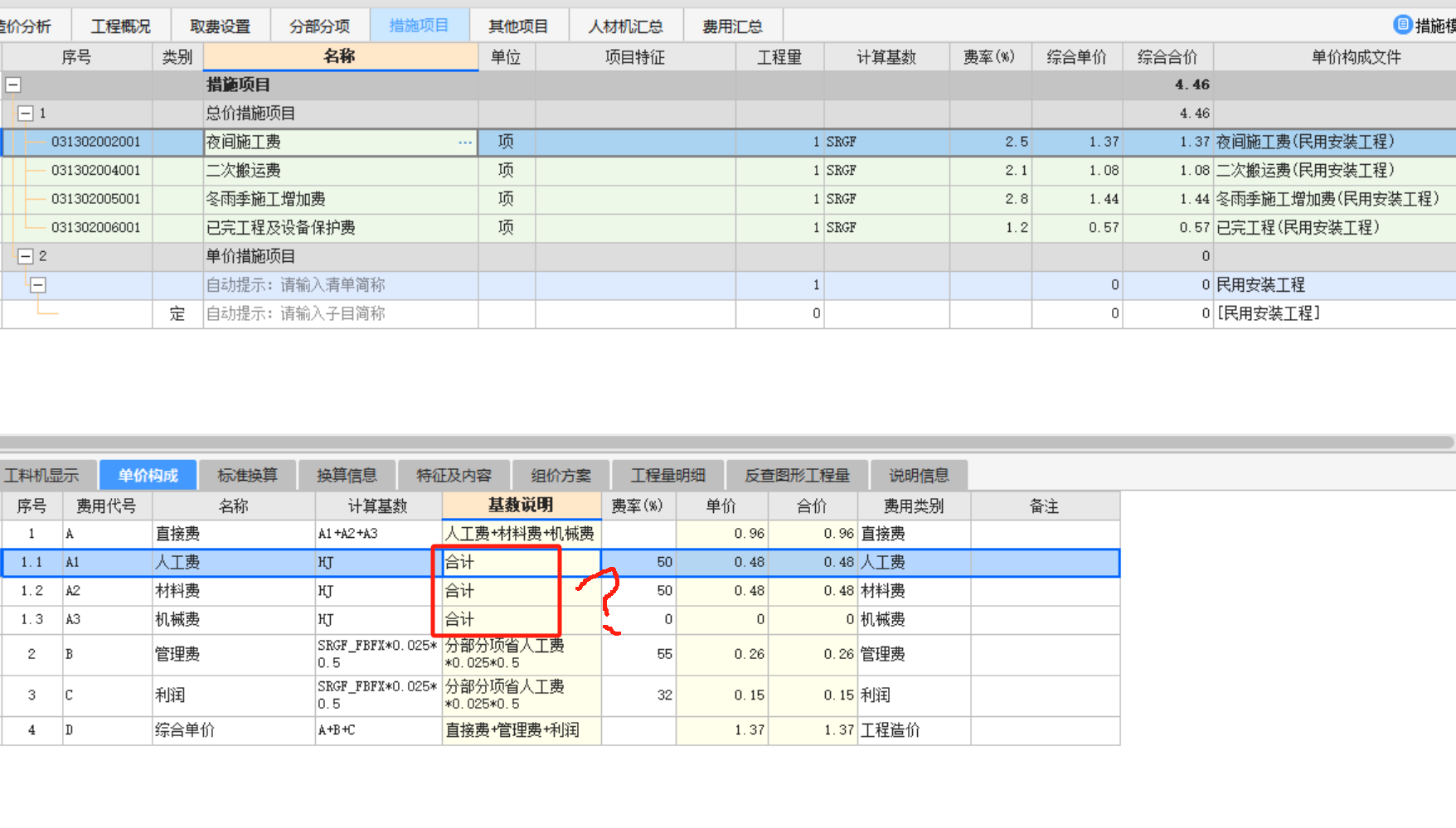1456x828 pixels.
Task: Switch to the 费用汇总 tab
Action: [x=733, y=27]
